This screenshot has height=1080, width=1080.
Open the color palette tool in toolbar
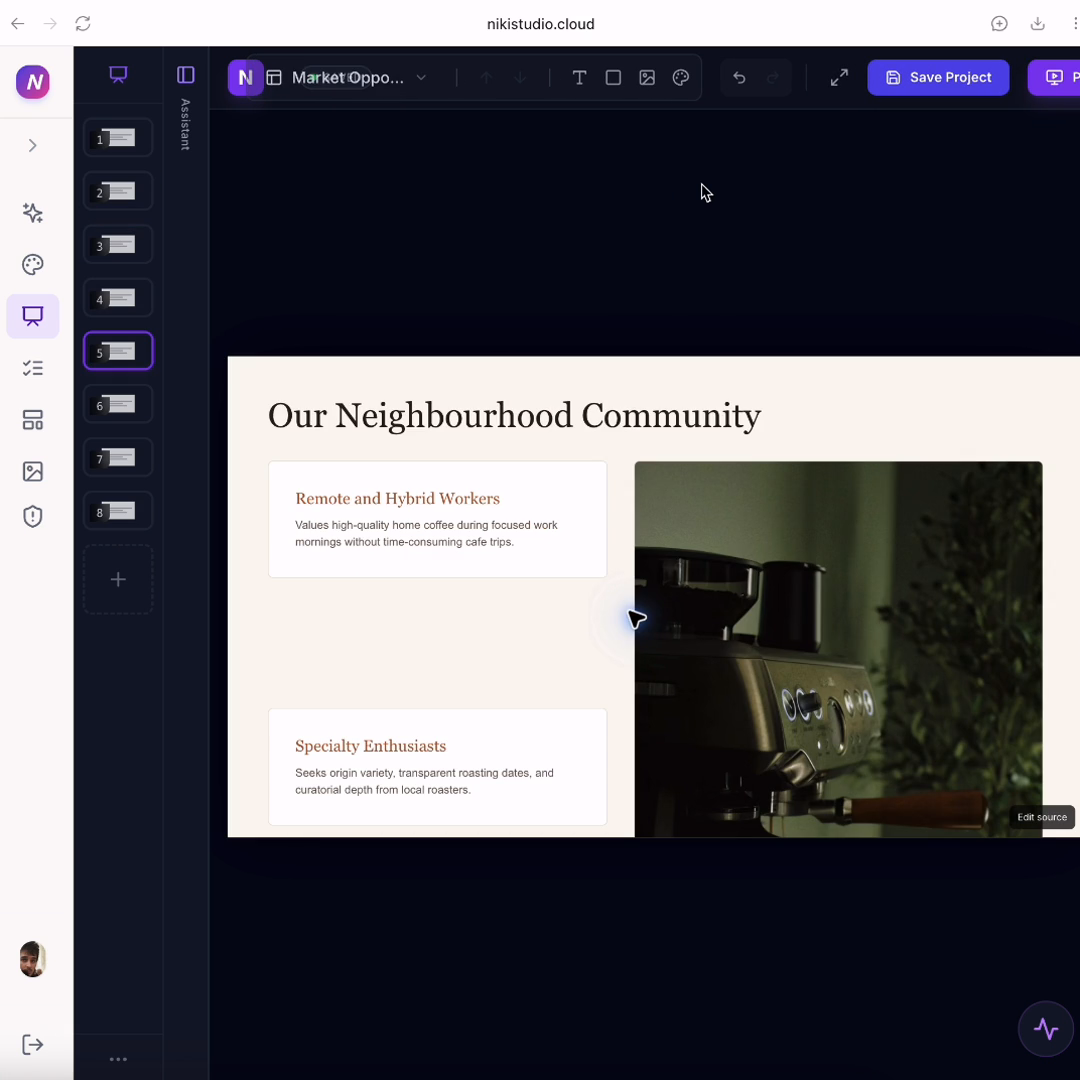tap(681, 78)
